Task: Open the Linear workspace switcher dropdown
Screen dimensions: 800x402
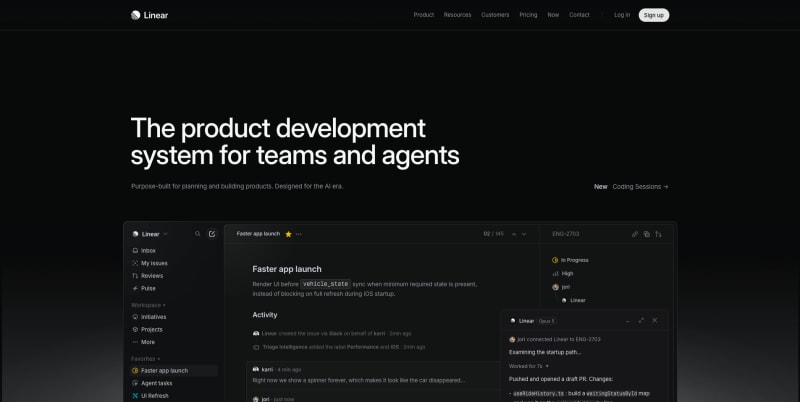Action: (x=149, y=234)
